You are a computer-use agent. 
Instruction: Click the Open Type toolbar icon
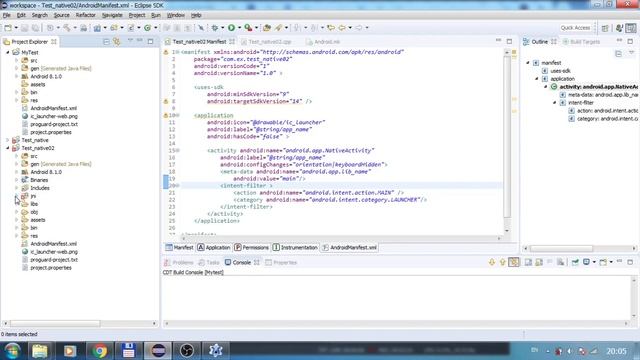(x=267, y=28)
